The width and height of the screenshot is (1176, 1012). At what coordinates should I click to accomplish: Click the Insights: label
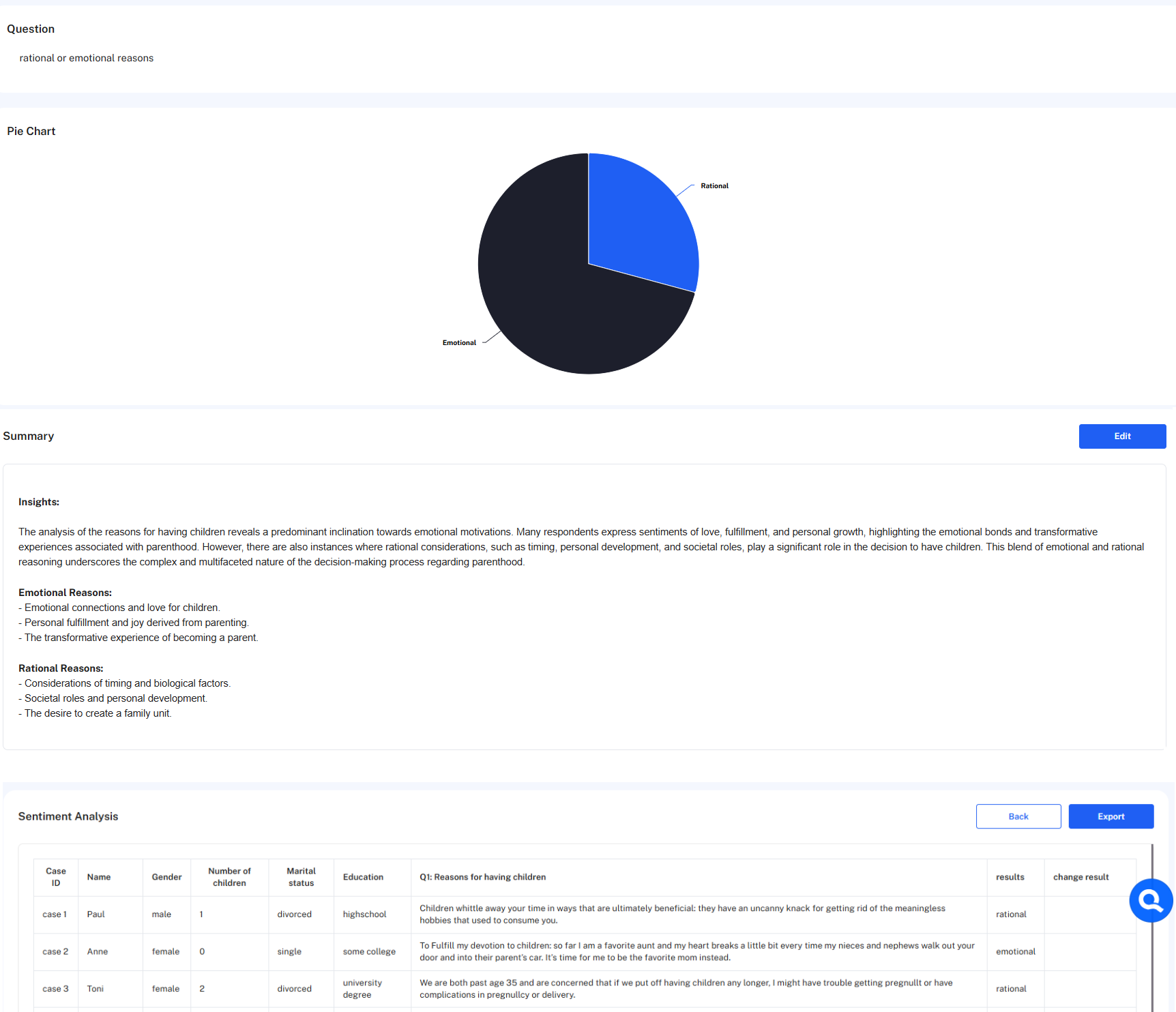[x=39, y=503]
